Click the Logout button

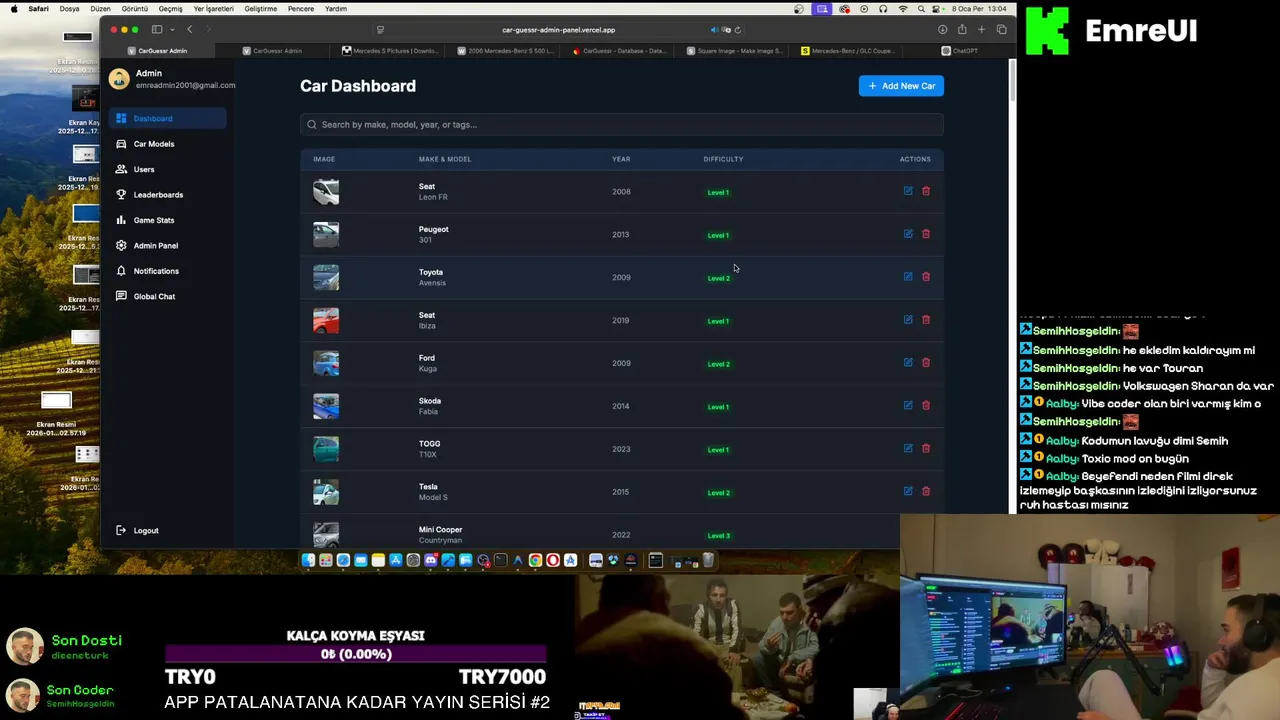coord(138,530)
